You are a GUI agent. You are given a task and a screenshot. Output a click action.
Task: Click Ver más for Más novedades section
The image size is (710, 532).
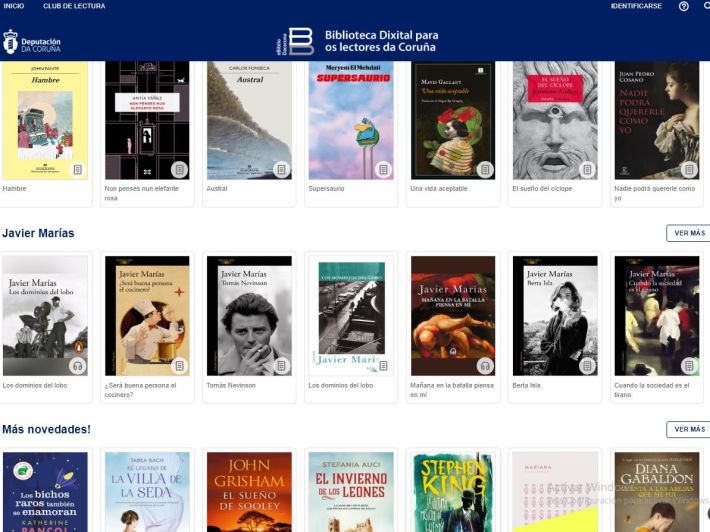click(689, 429)
